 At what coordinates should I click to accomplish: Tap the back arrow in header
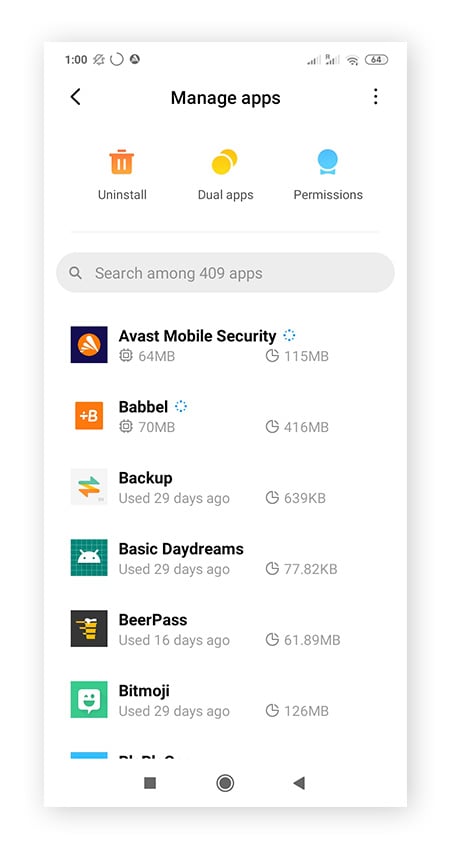point(76,97)
